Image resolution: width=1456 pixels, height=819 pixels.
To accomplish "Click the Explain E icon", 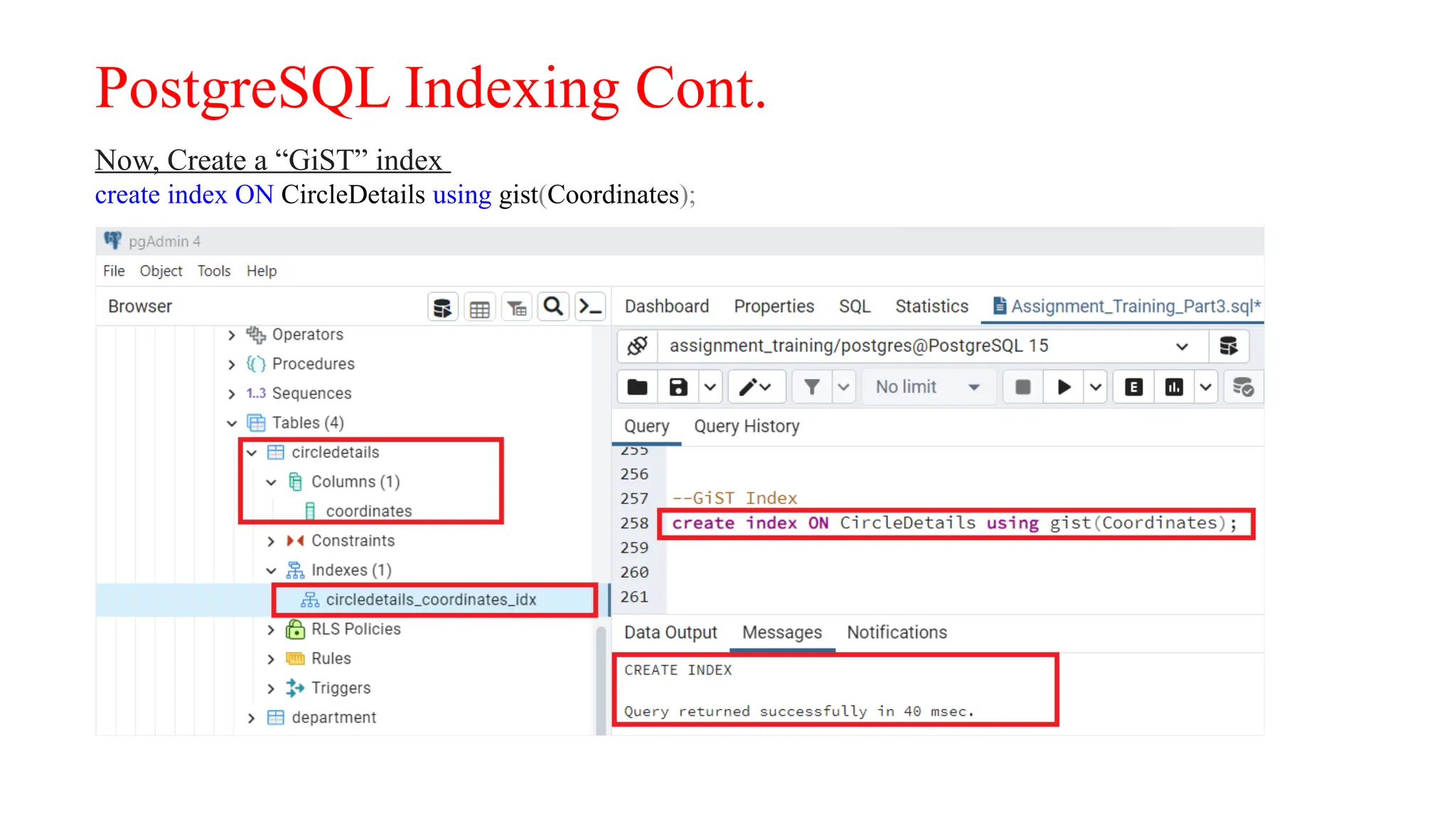I will click(x=1134, y=387).
